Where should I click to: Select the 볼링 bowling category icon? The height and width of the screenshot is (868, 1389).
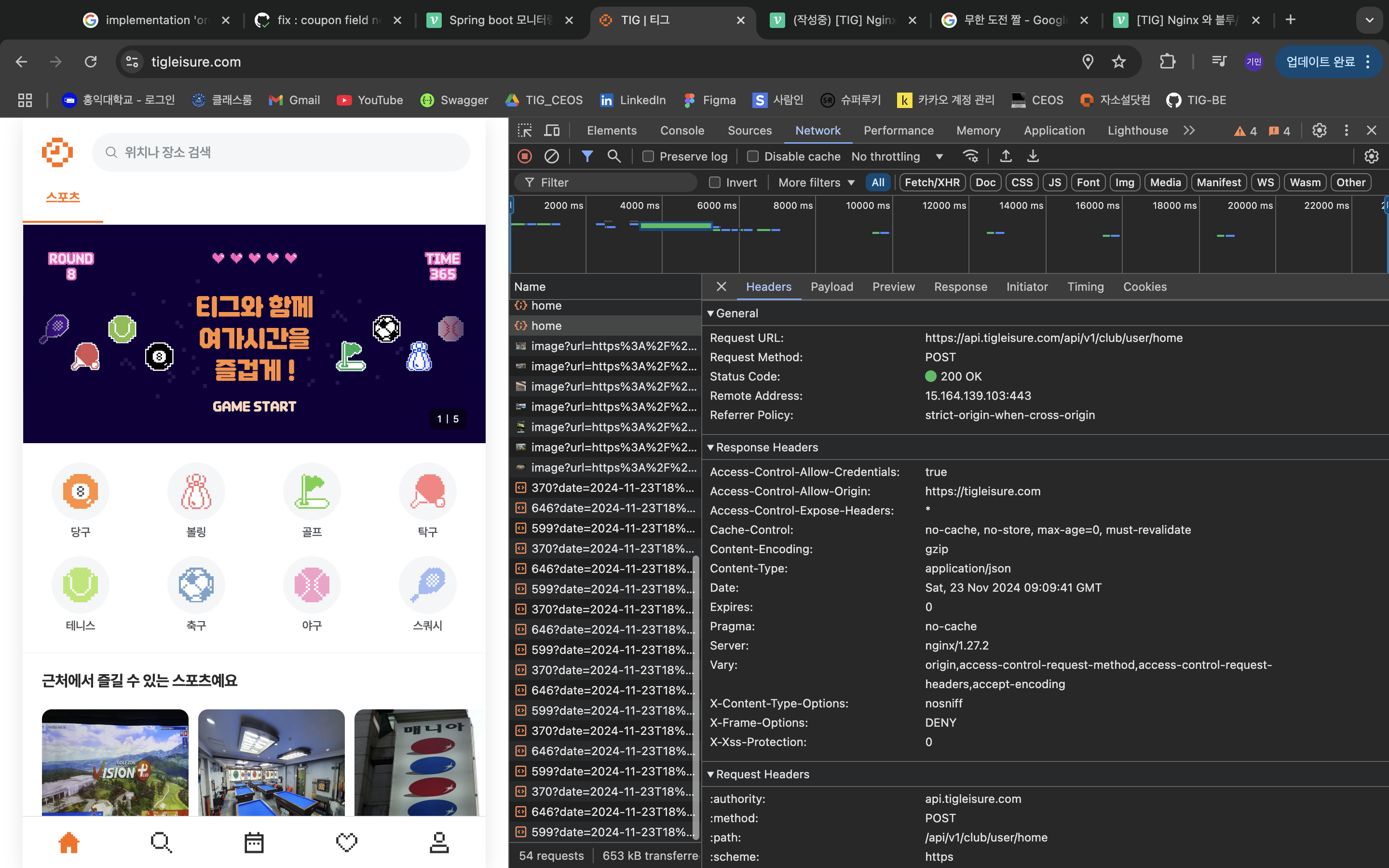[x=196, y=492]
